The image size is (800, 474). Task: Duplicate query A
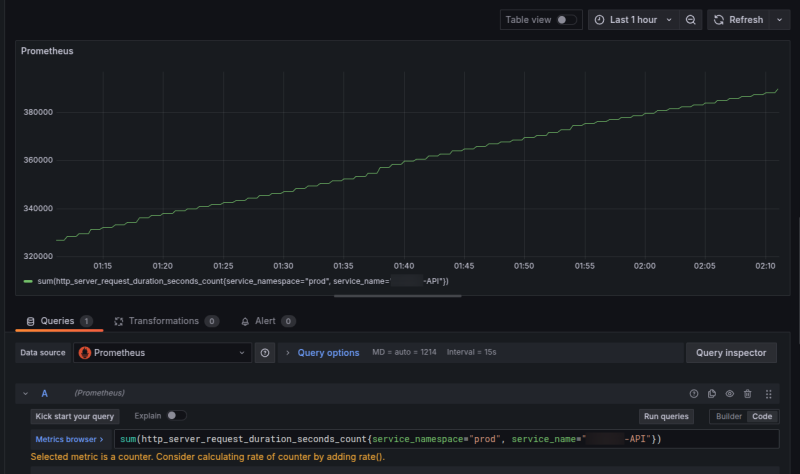[x=712, y=394]
